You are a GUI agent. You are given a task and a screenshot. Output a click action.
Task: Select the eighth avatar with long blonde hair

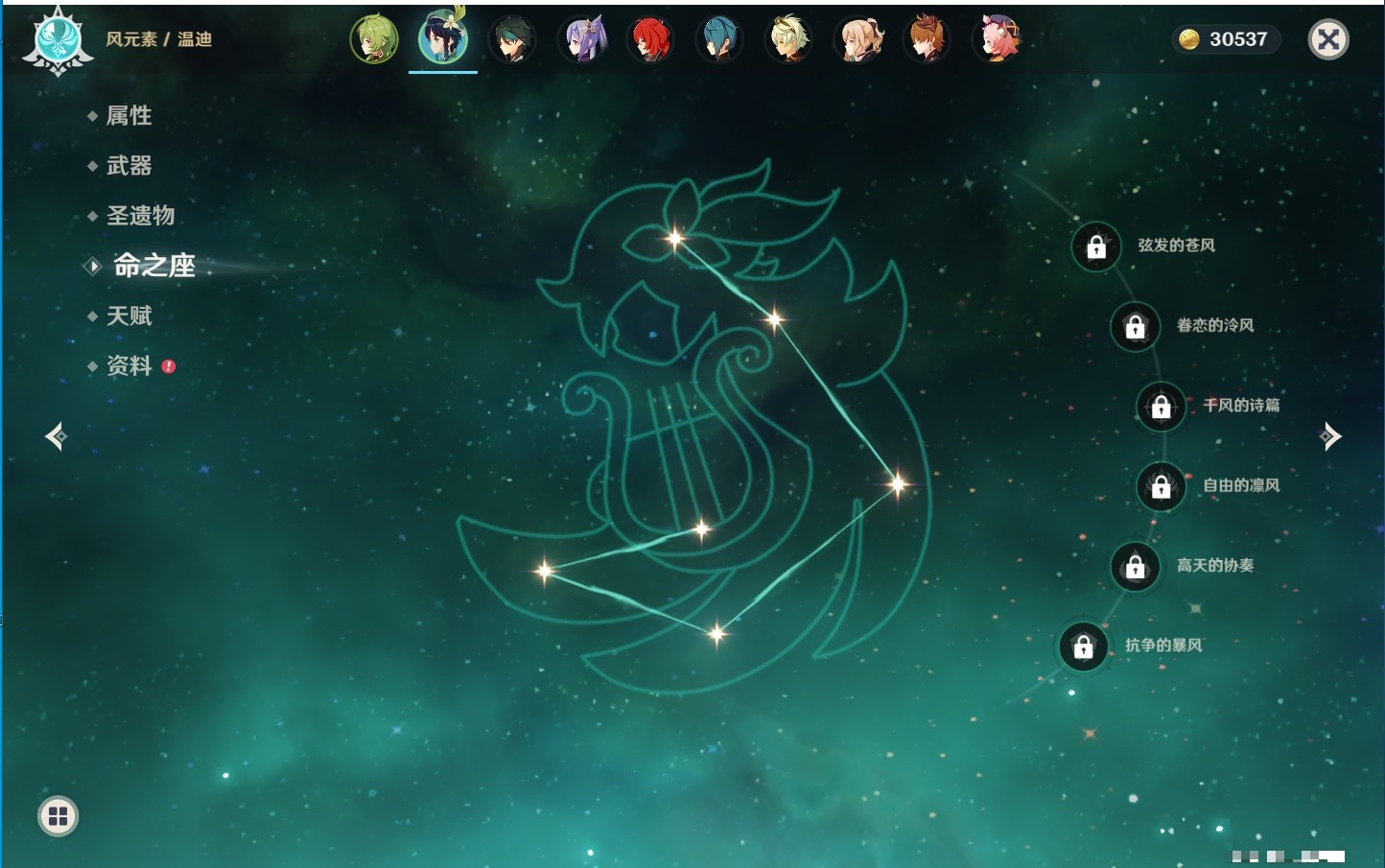coord(858,39)
